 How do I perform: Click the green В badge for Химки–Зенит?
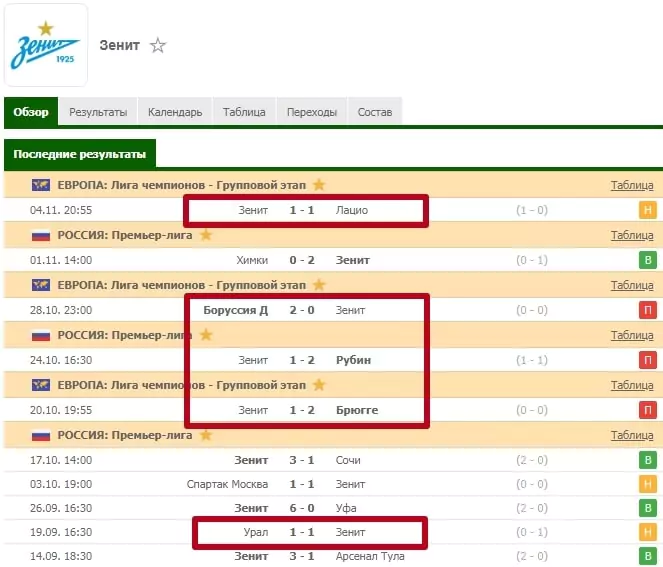[648, 260]
